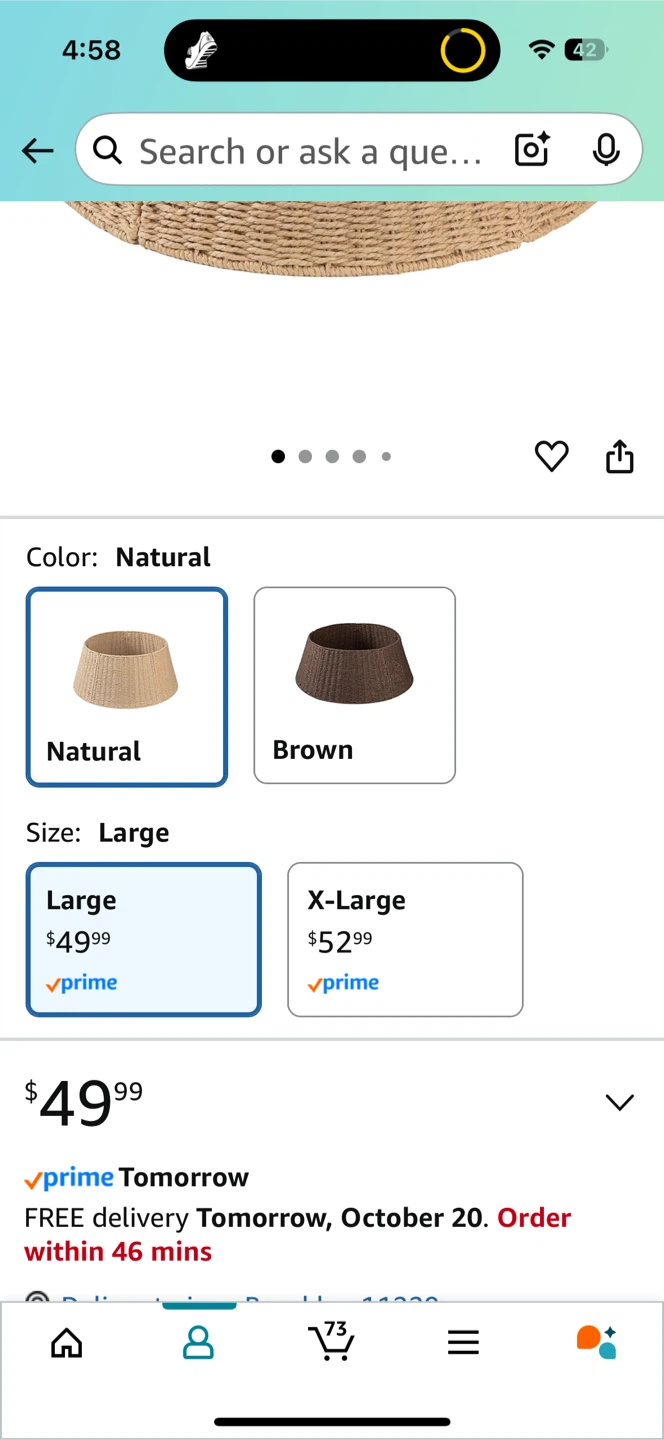This screenshot has height=1440, width=664.
Task: Open the Rufus AI assistant icon
Action: coord(596,1342)
